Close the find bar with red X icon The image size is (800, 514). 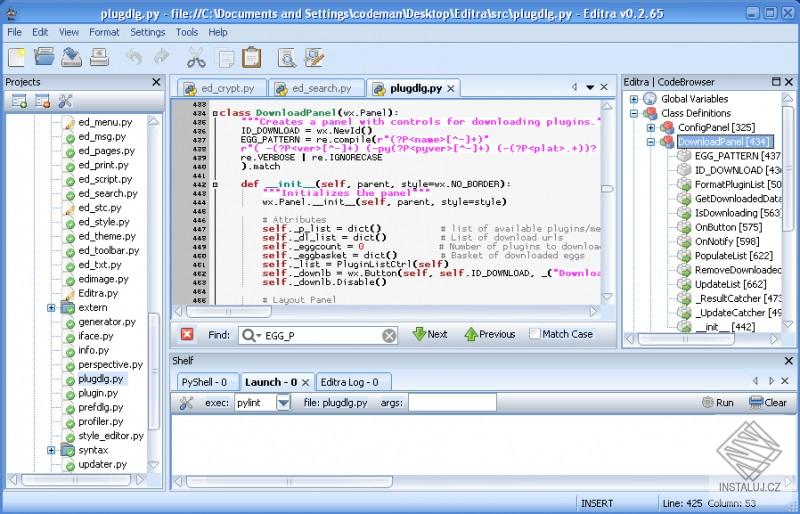click(x=187, y=334)
